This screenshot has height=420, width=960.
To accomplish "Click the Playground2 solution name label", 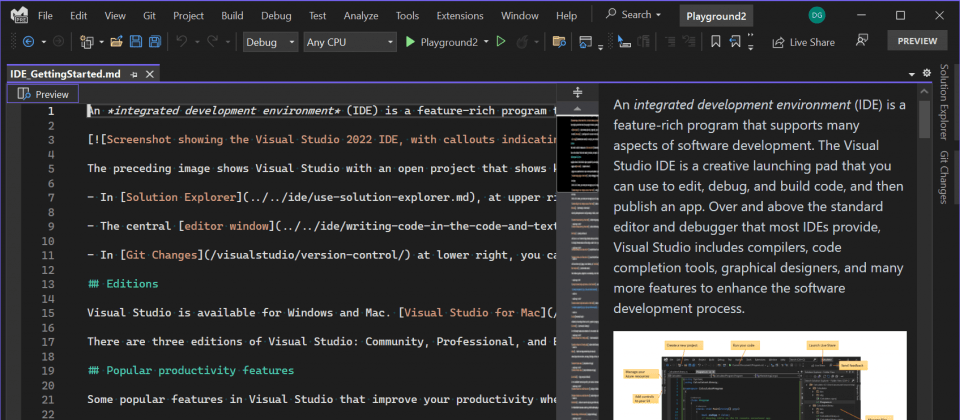I will (x=716, y=16).
